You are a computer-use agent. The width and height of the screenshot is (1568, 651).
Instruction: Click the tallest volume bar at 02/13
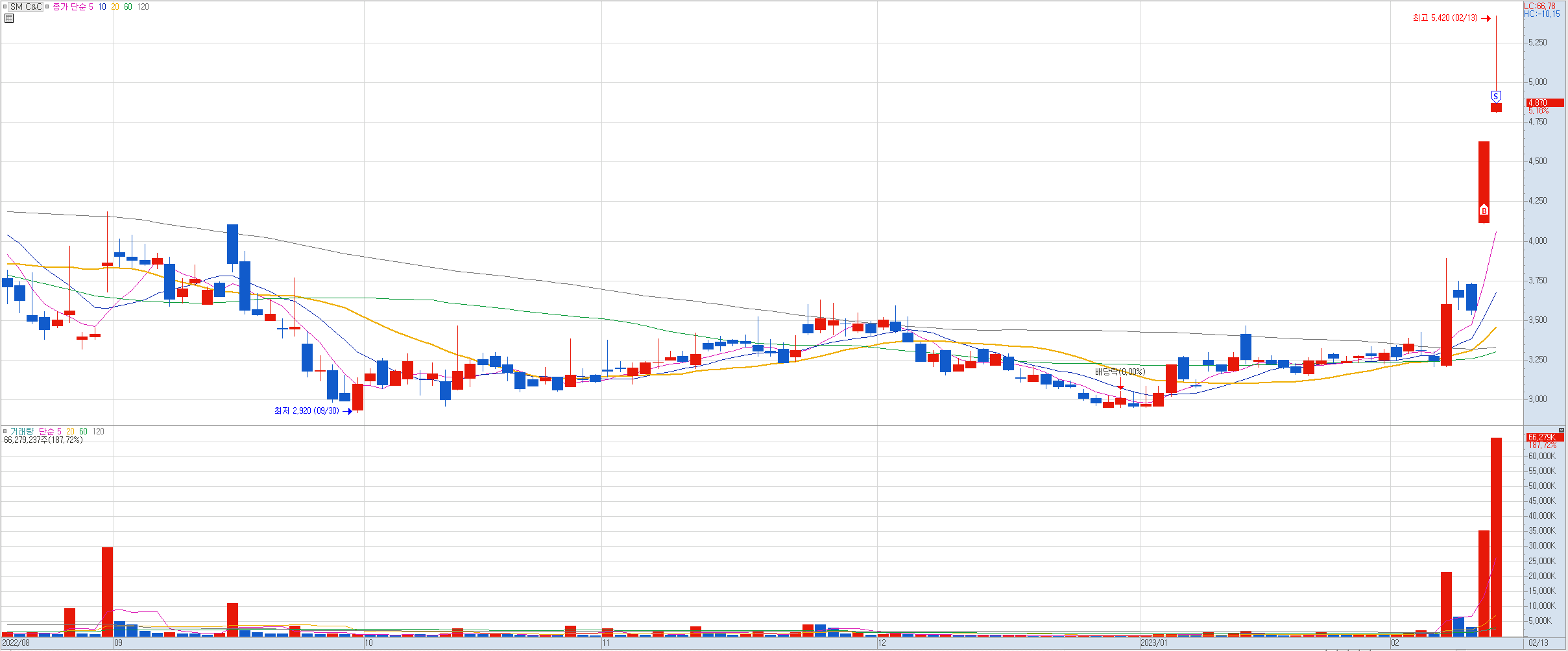pyautogui.click(x=1496, y=537)
